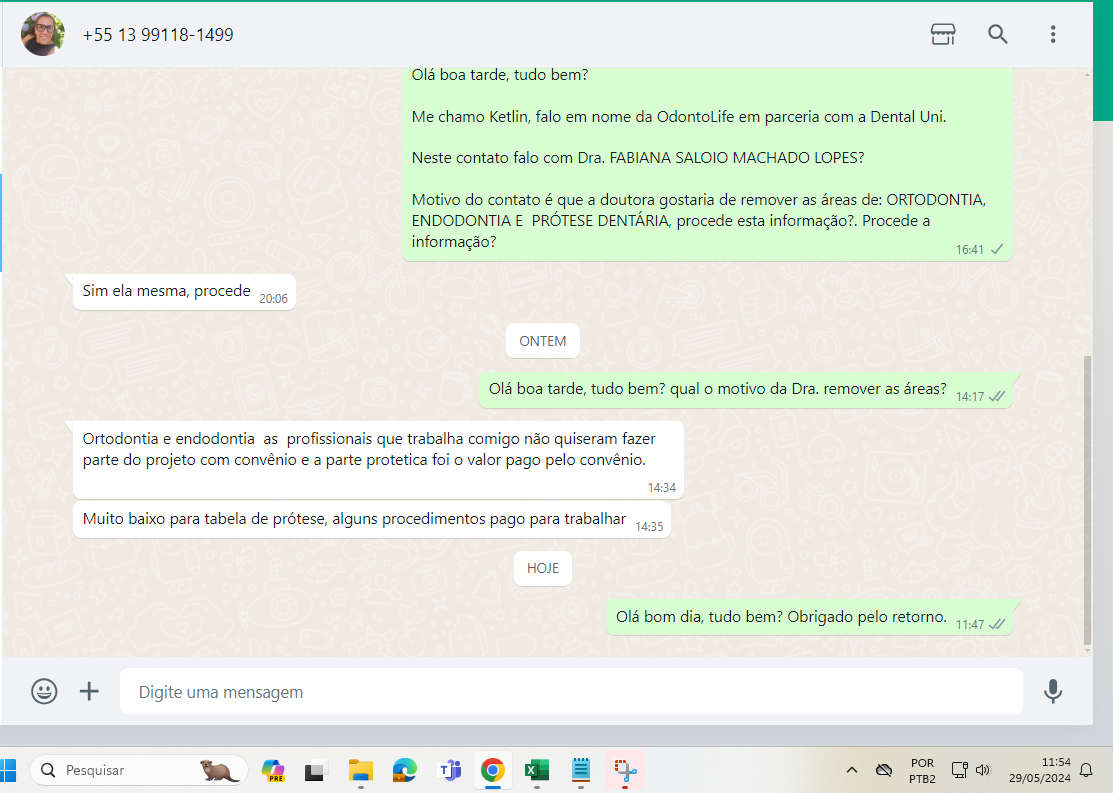Viewport: 1113px width, 793px height.
Task: Open Microsoft Edge from the taskbar
Action: 405,770
